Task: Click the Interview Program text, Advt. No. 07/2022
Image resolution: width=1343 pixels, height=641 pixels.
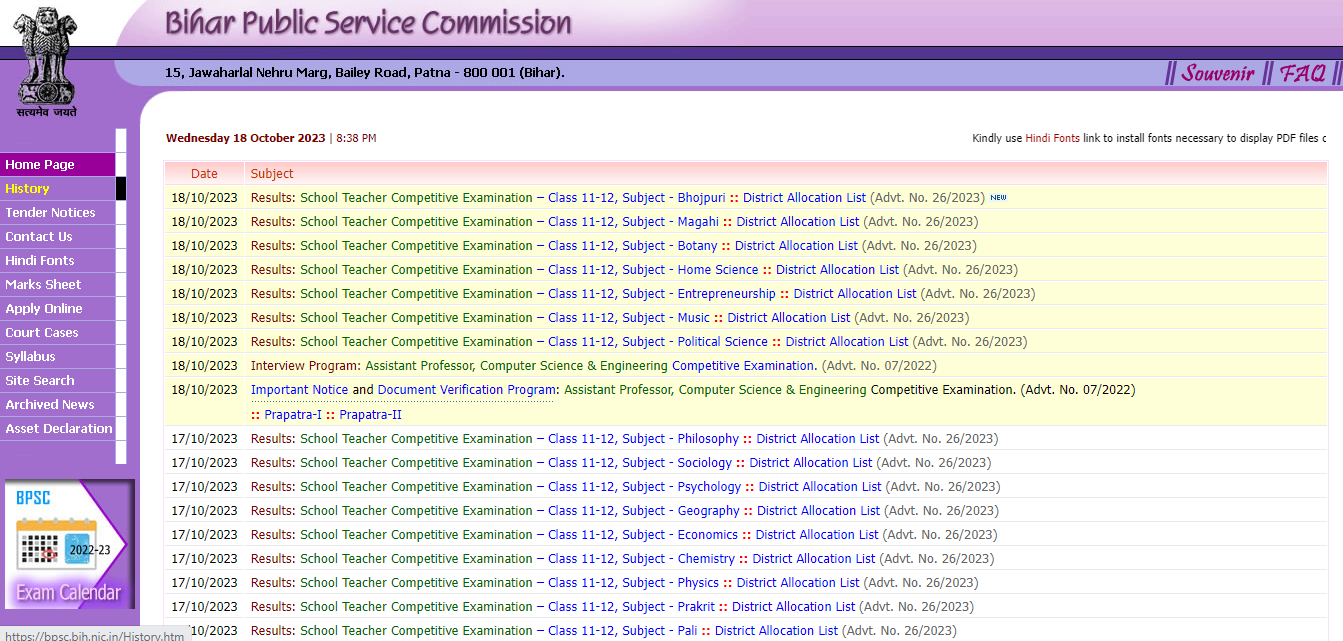Action: point(594,366)
